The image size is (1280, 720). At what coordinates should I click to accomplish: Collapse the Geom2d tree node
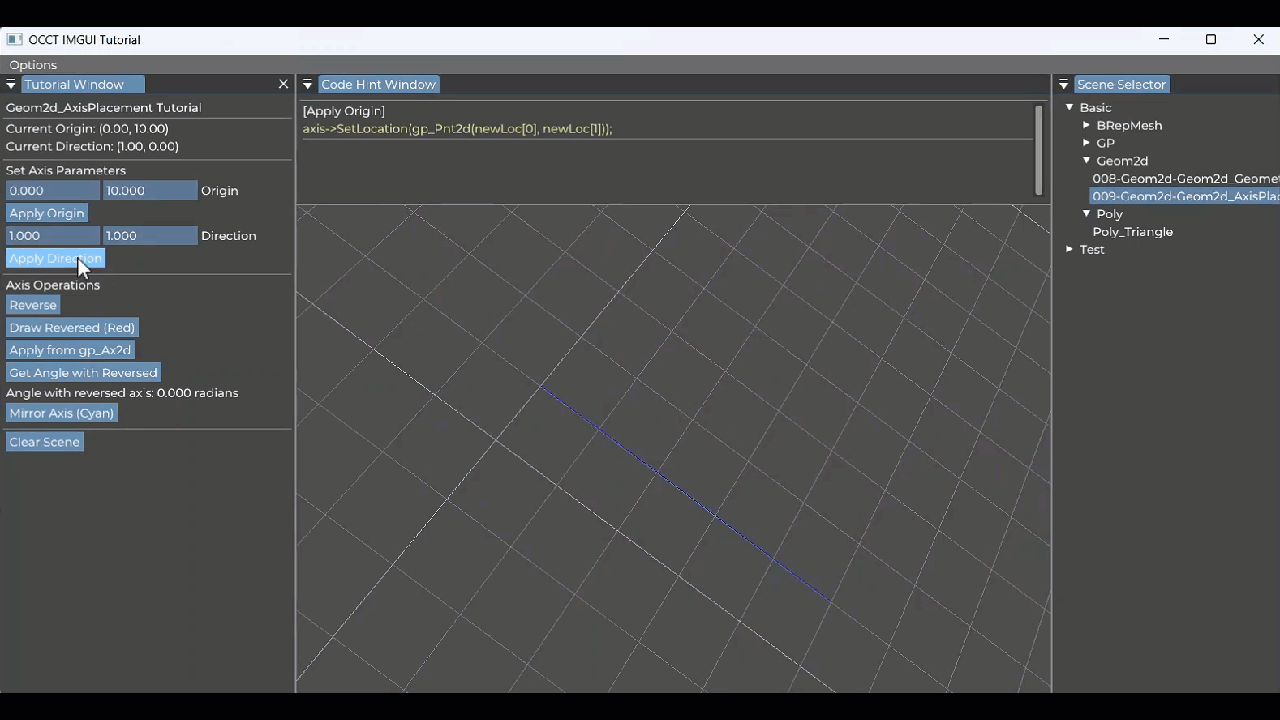(x=1087, y=160)
